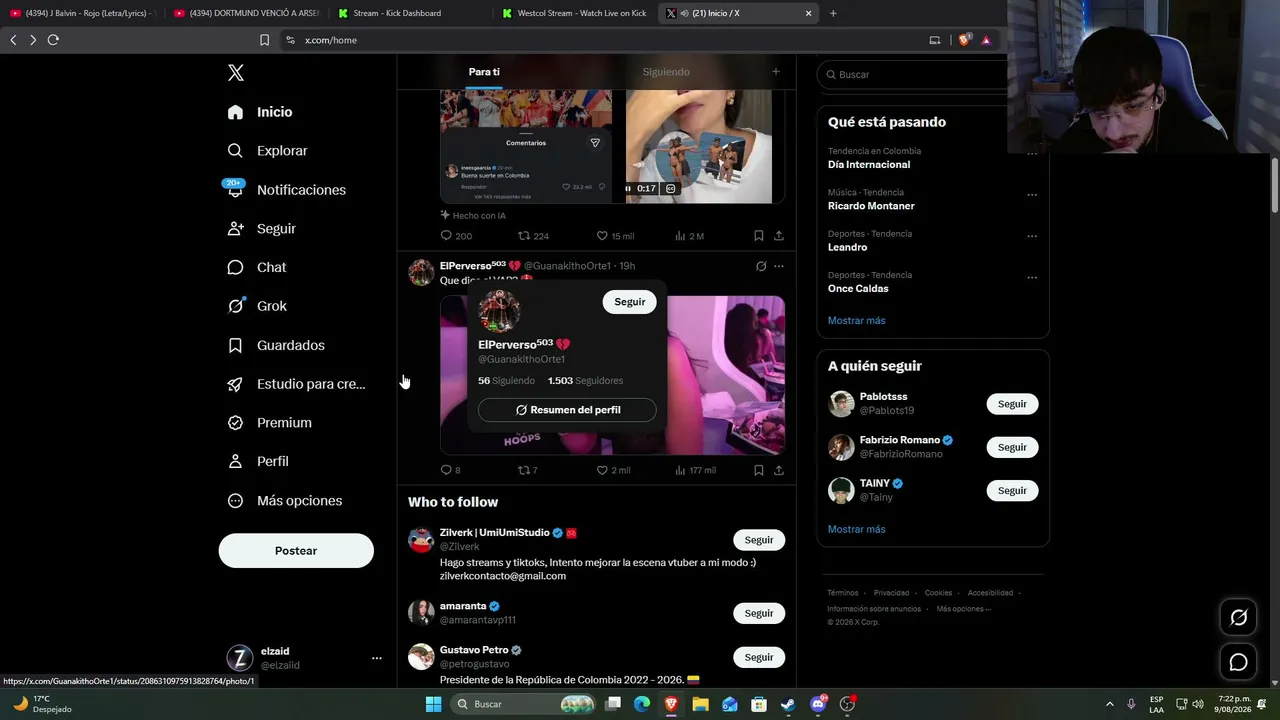The height and width of the screenshot is (720, 1280).
Task: Follow Pablotsss in A quién seguir
Action: pos(1012,404)
